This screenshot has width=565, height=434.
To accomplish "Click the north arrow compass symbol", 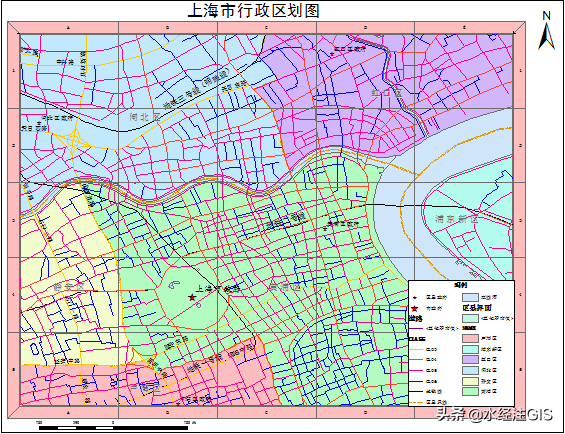I will click(x=547, y=31).
